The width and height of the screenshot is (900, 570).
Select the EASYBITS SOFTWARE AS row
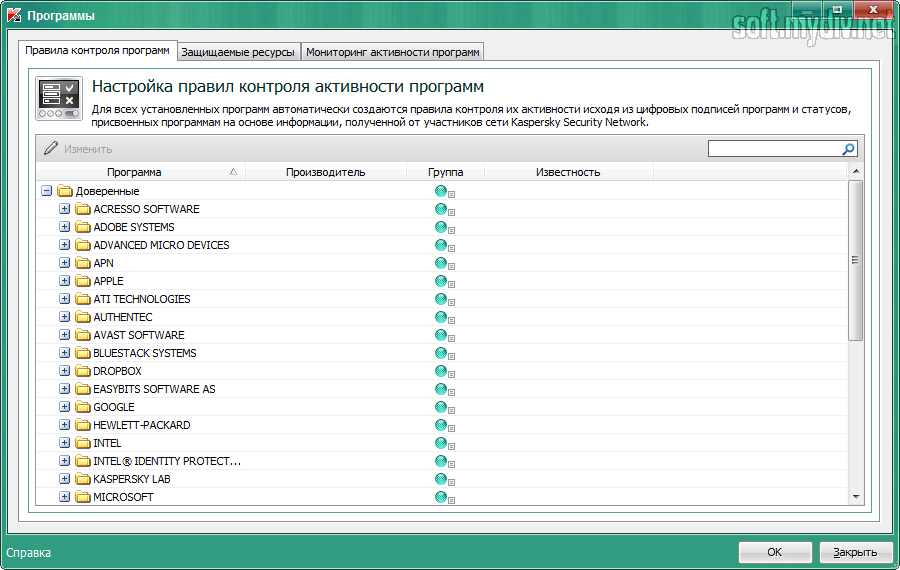(442, 389)
